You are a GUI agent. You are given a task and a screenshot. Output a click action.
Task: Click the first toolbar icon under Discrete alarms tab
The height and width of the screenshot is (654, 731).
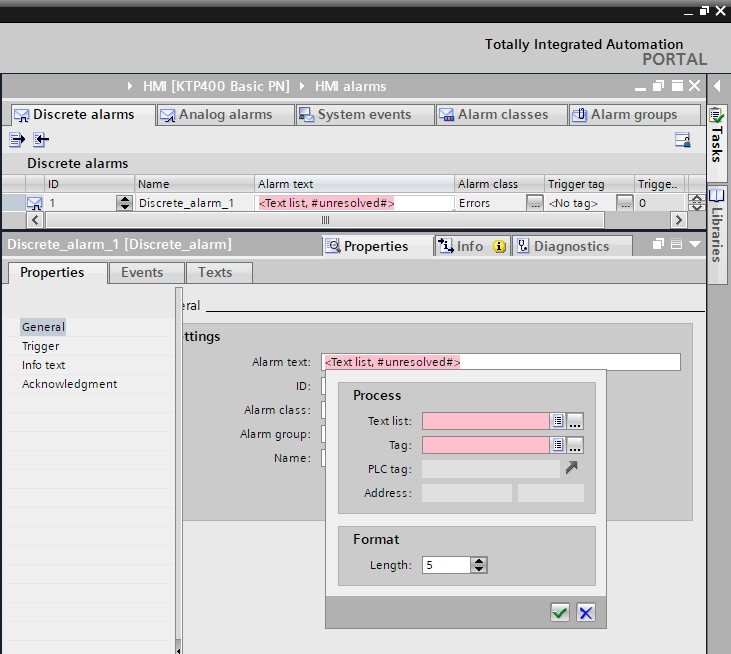[x=17, y=140]
